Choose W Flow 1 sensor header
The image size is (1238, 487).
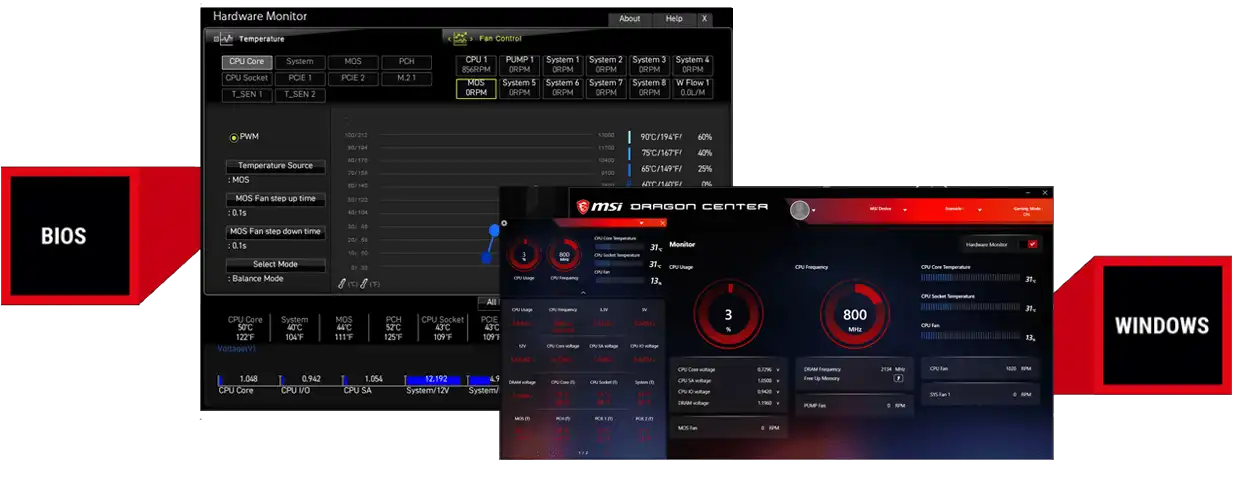[x=692, y=88]
